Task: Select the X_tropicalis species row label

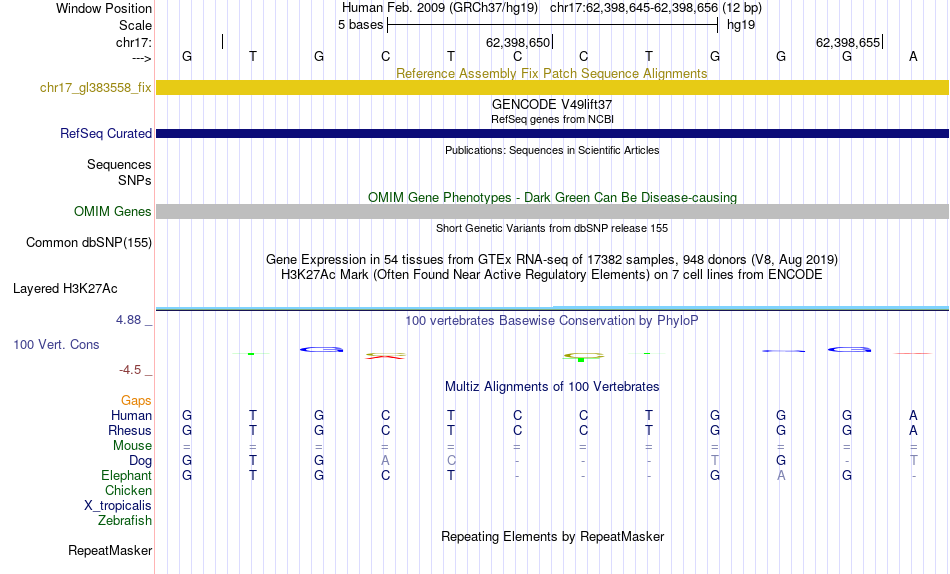Action: pos(118,506)
